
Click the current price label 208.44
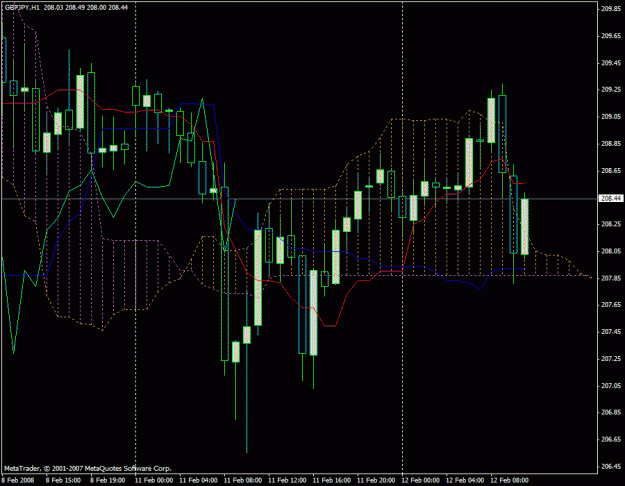click(611, 198)
